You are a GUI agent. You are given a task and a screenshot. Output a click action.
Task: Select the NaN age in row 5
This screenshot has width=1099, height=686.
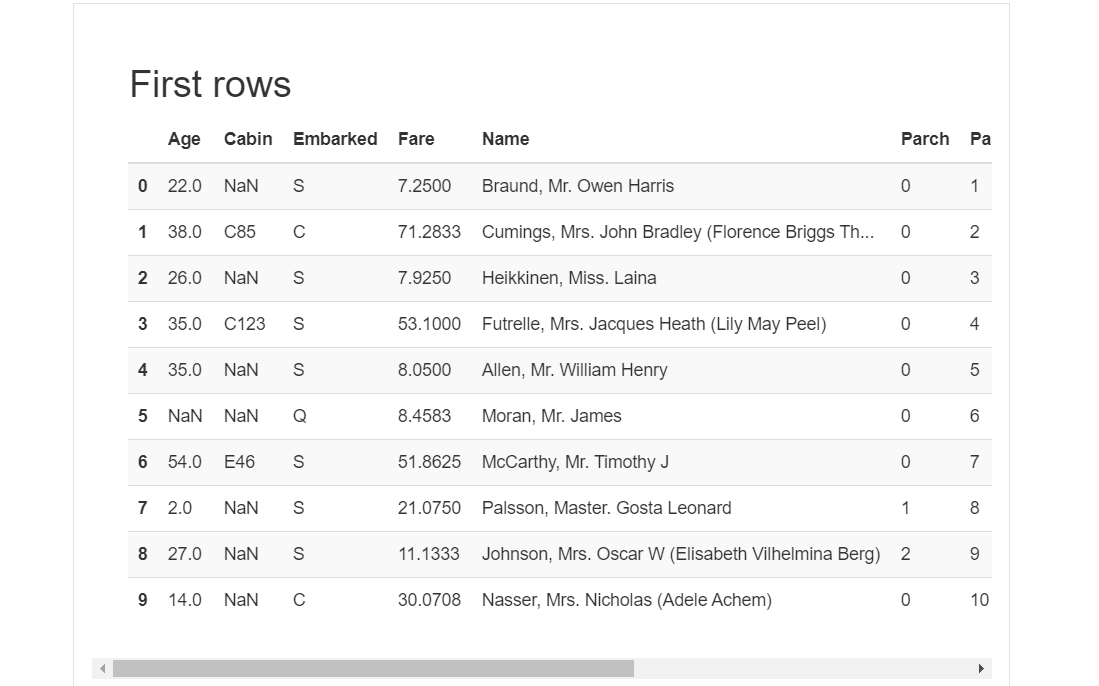click(184, 416)
